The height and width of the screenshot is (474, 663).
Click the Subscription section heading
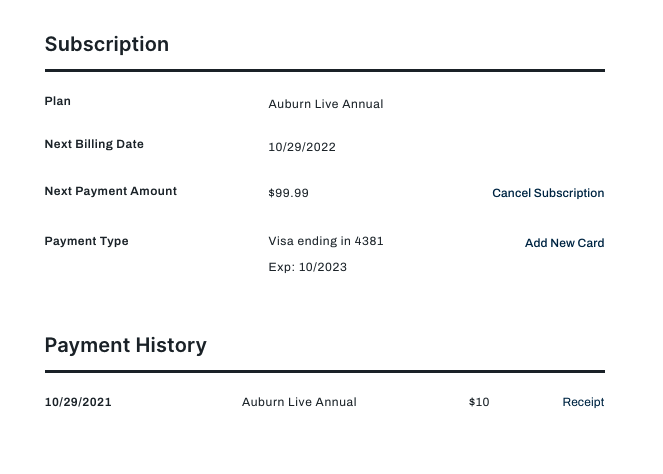(107, 44)
